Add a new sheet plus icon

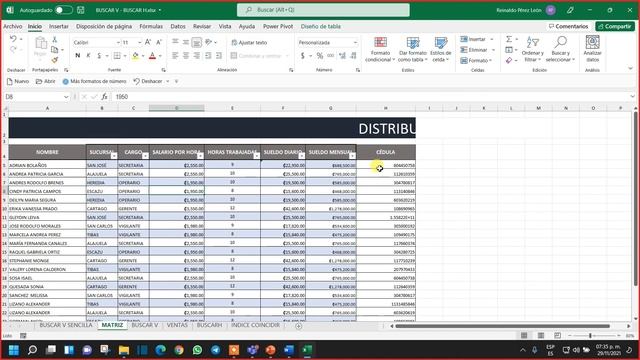tap(298, 326)
